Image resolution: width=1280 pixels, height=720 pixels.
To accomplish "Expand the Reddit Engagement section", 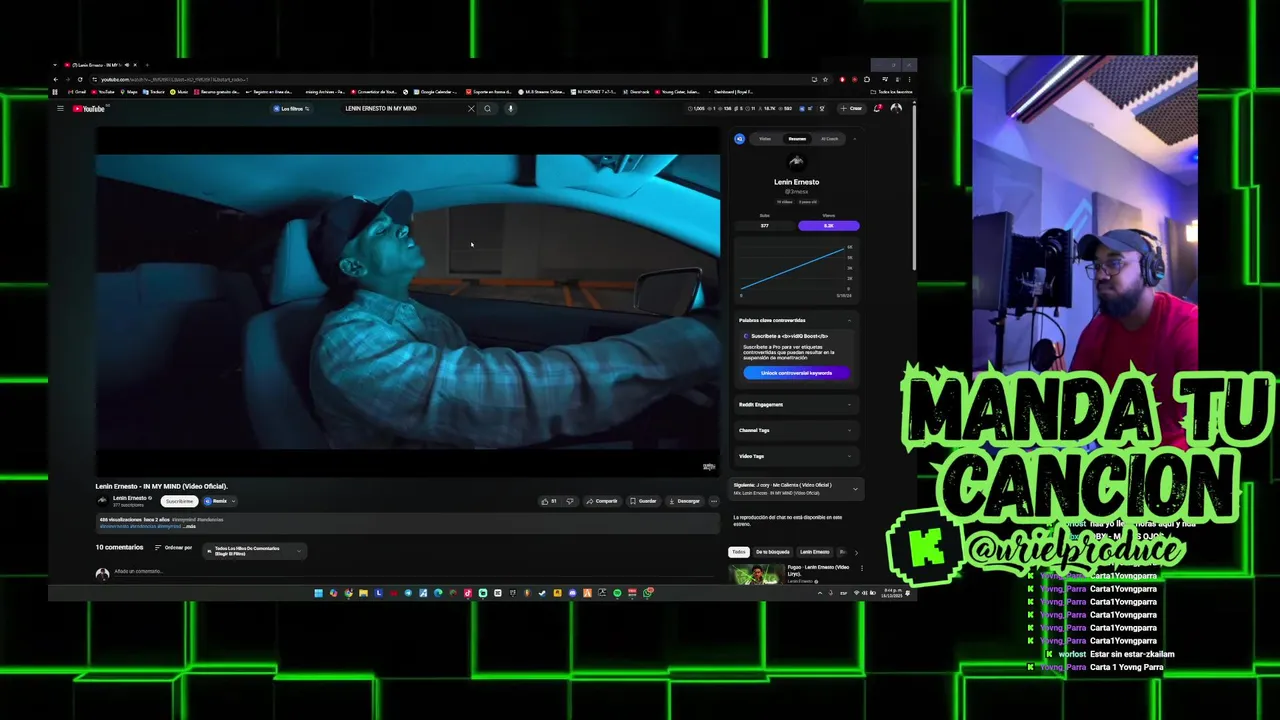I will 796,405.
